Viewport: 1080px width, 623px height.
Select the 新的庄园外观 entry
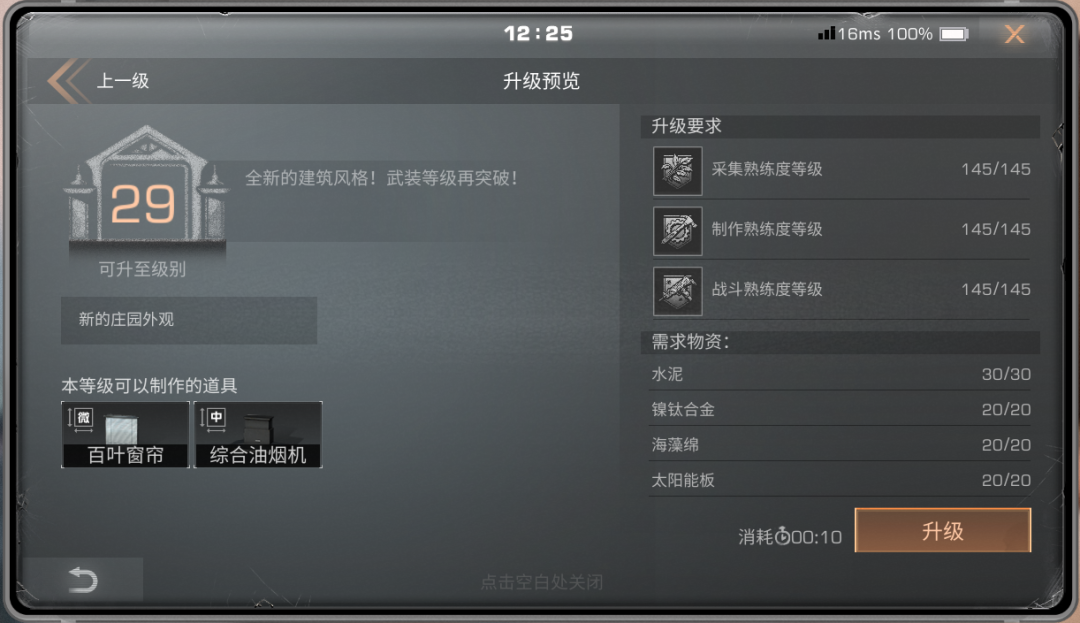(x=189, y=320)
